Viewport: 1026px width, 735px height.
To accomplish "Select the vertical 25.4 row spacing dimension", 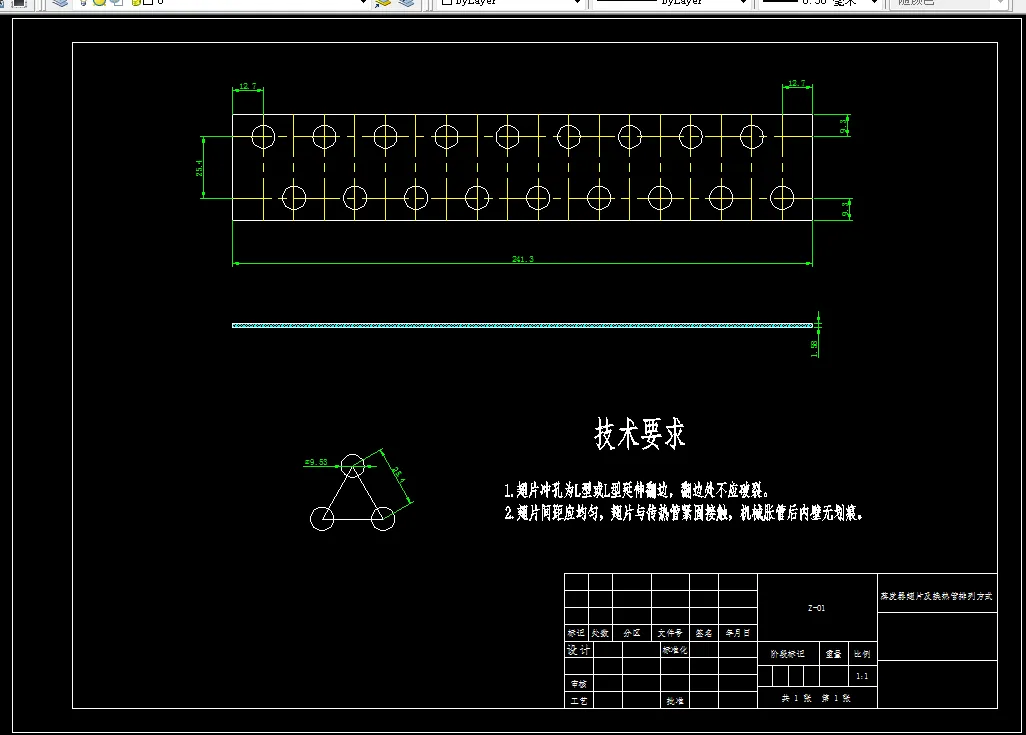I will coord(199,168).
